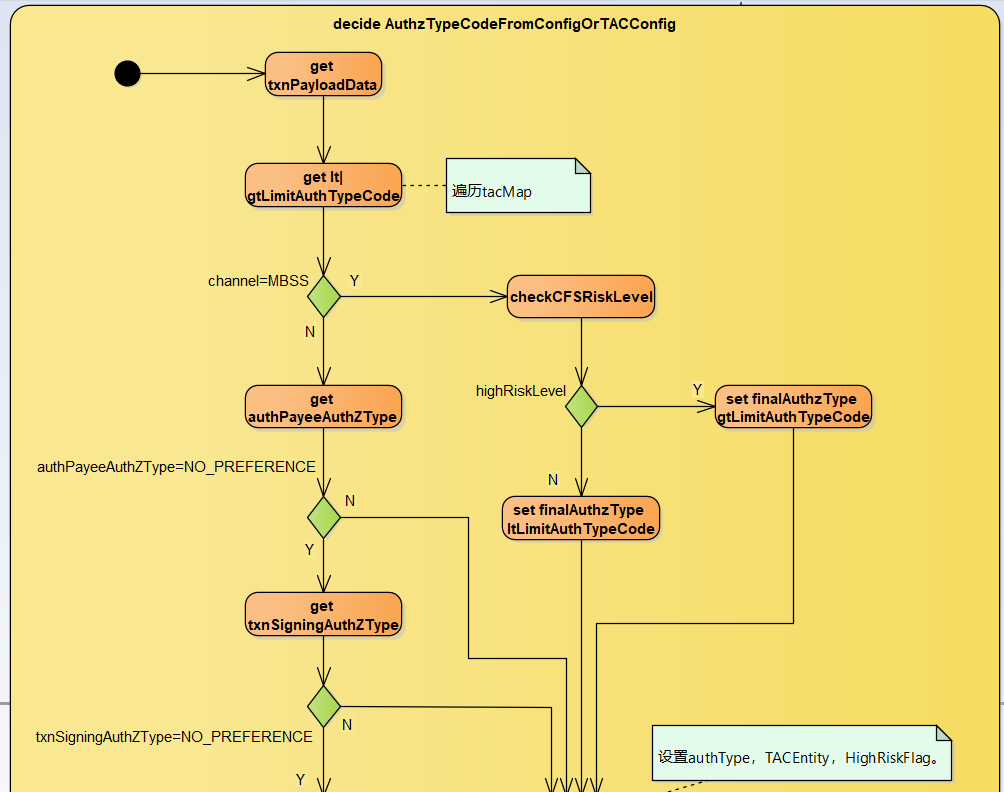Image resolution: width=1004 pixels, height=792 pixels.
Task: Select the highRiskLevel decision diamond
Action: point(582,407)
